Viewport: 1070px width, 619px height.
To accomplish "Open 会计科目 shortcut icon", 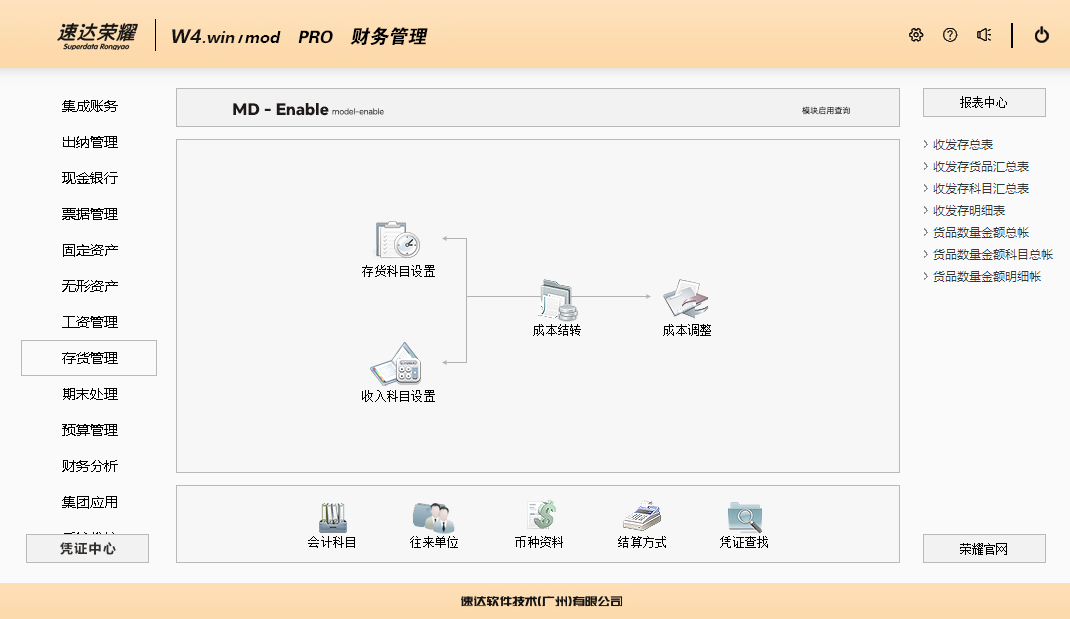I will 332,517.
